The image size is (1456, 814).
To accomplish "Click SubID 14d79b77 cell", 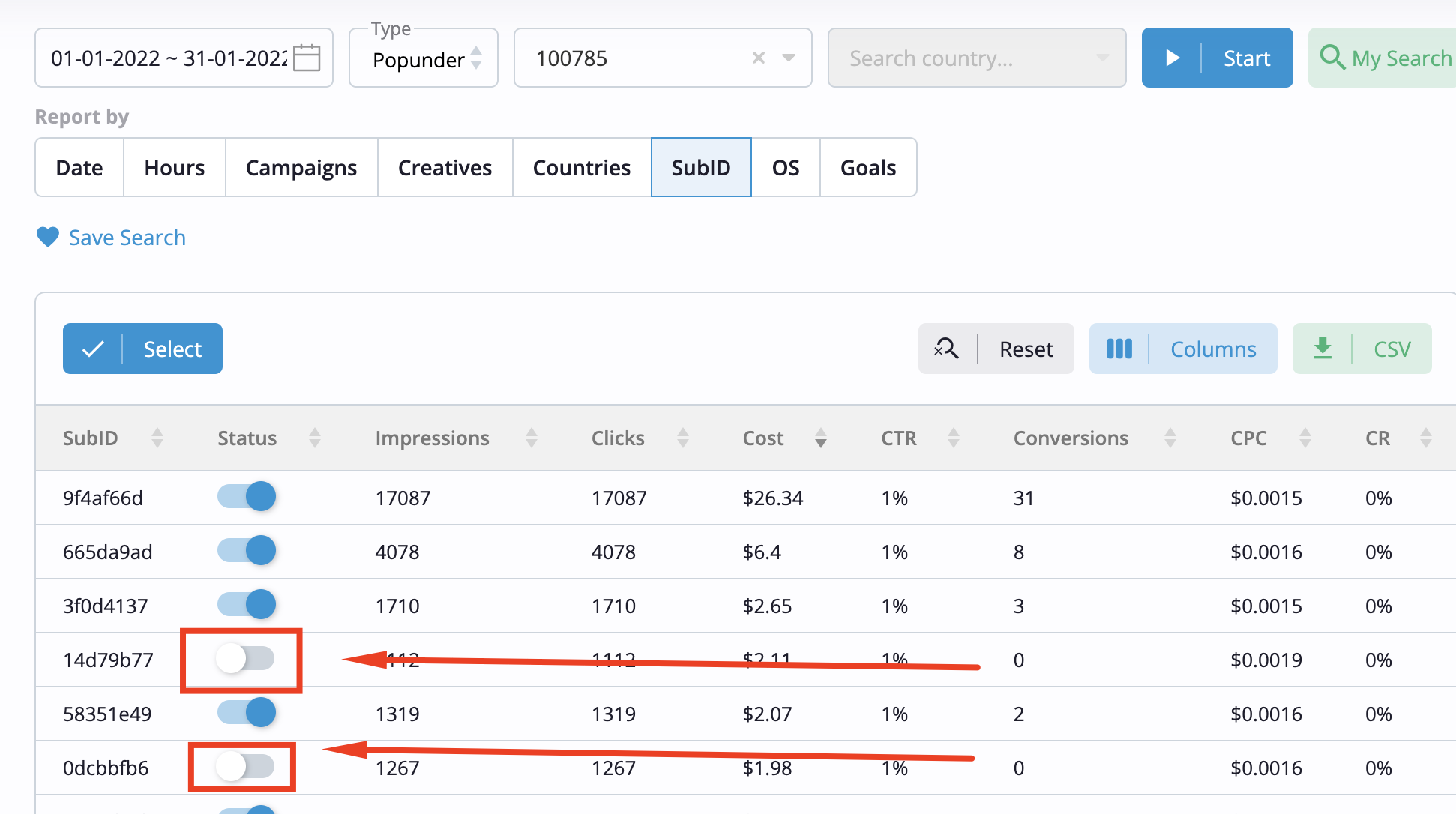I will click(108, 660).
